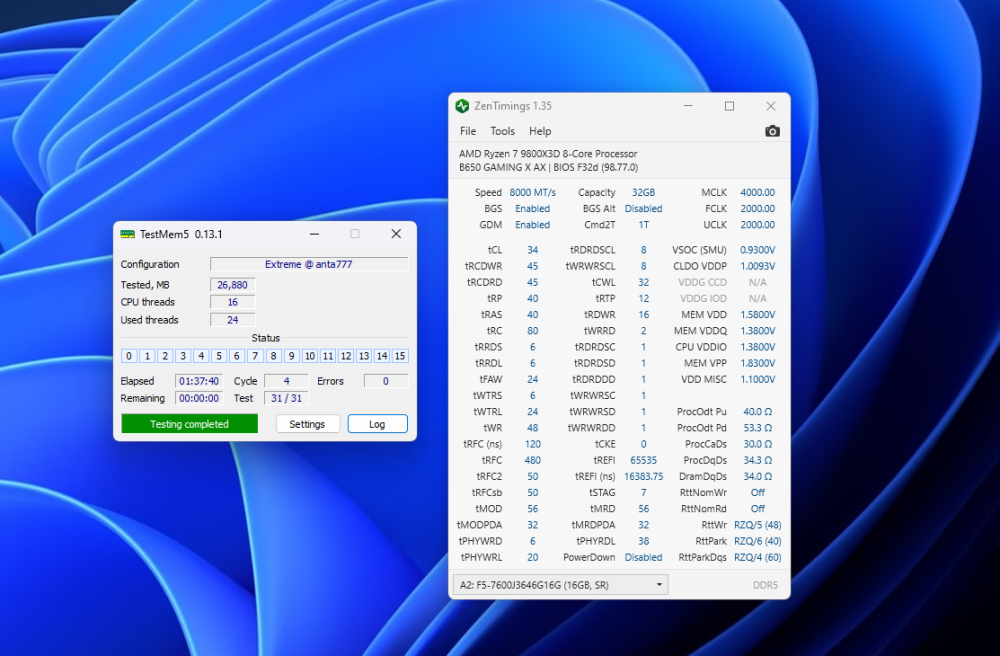This screenshot has width=1000, height=656.
Task: Click the Tested, MB field showing 26,880
Action: (x=232, y=284)
